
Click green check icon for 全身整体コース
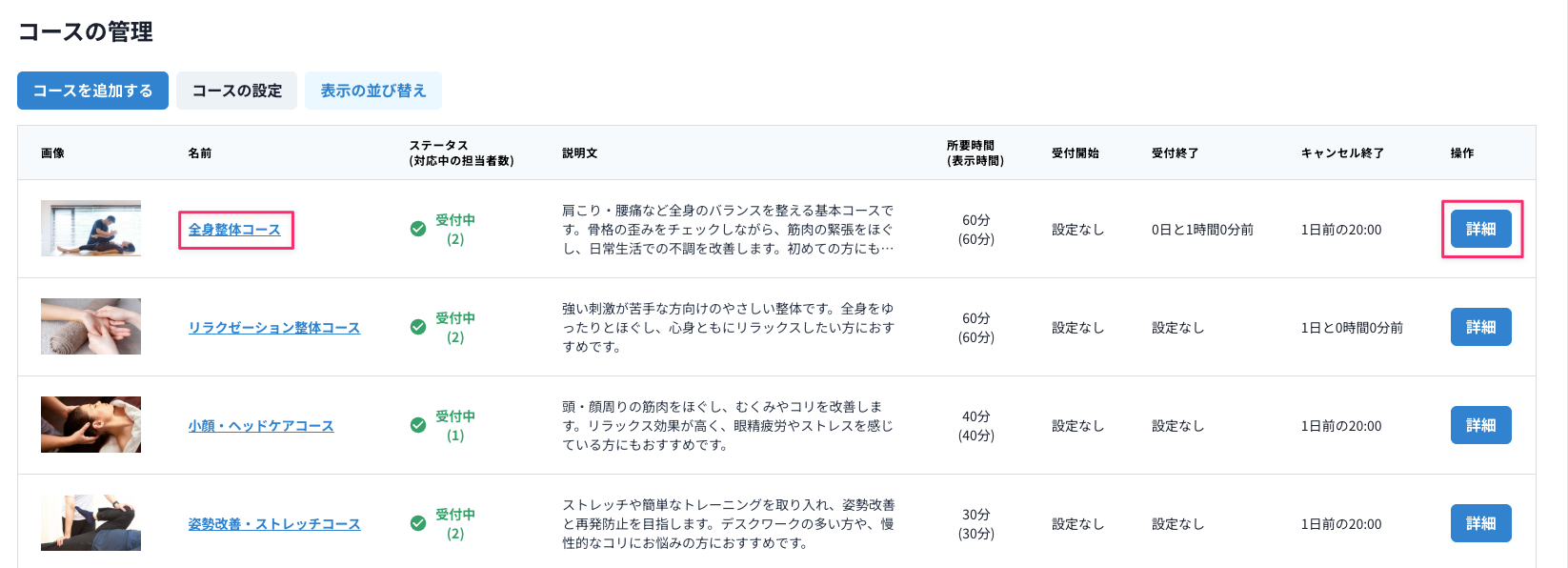(x=417, y=229)
